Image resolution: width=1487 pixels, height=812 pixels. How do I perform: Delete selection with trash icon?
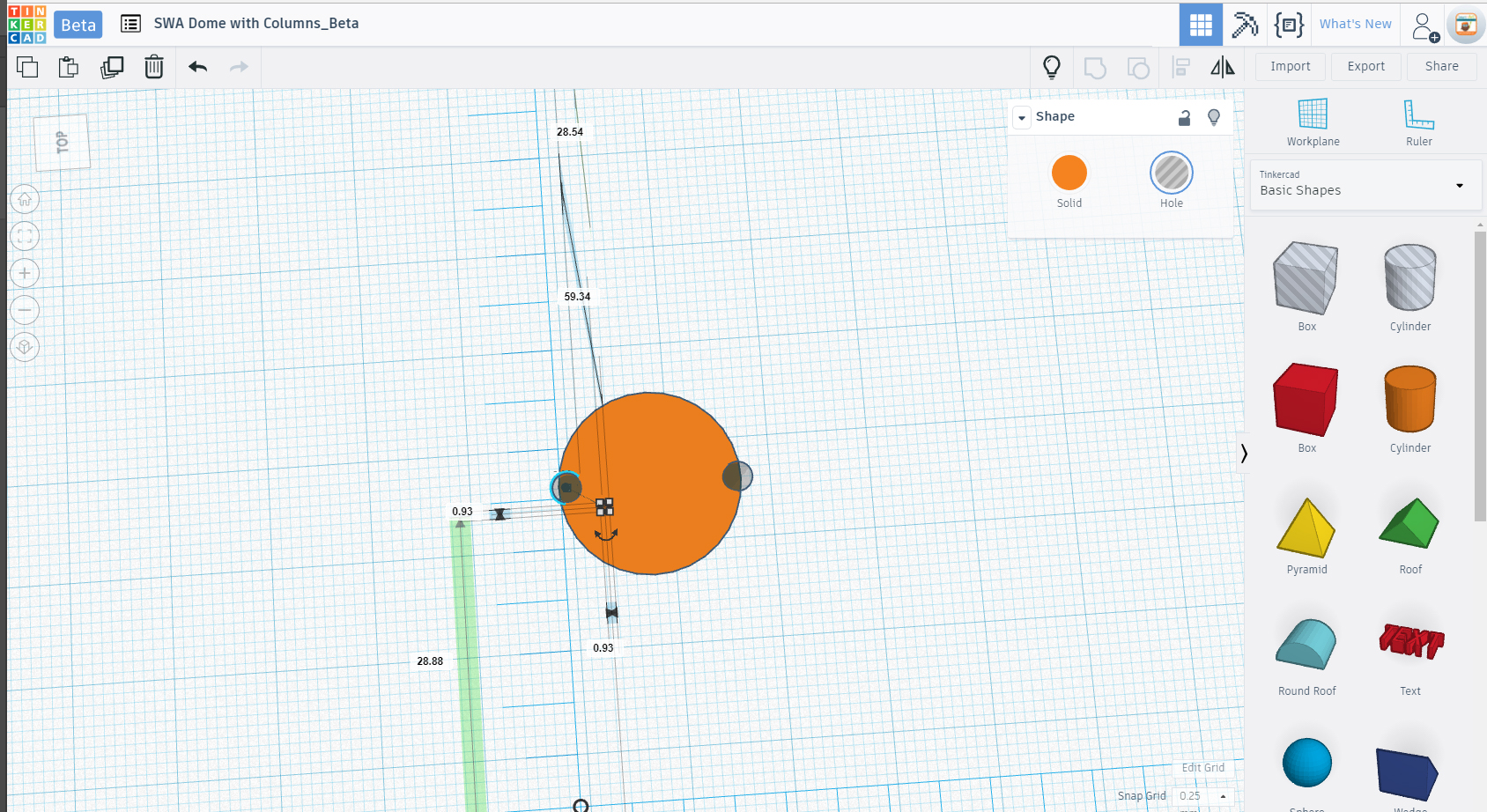tap(154, 67)
